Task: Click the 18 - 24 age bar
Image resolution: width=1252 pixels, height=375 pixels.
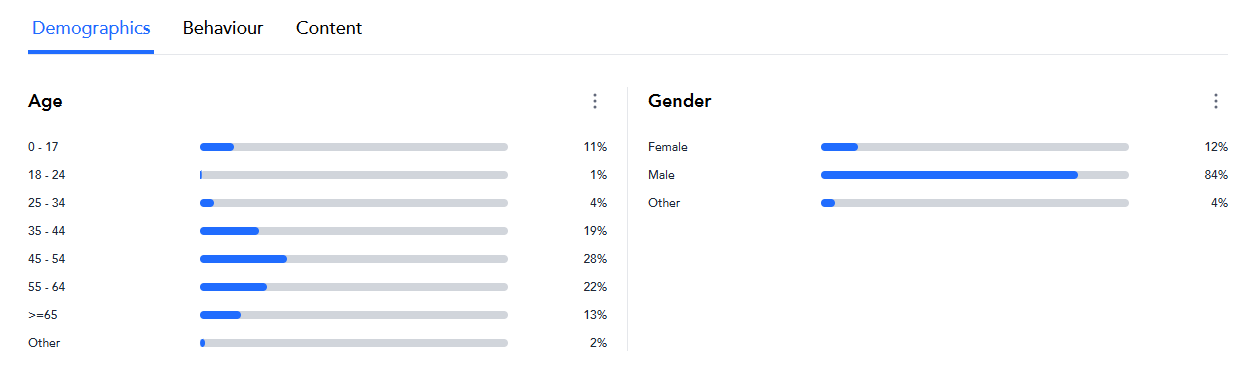Action: coord(354,175)
